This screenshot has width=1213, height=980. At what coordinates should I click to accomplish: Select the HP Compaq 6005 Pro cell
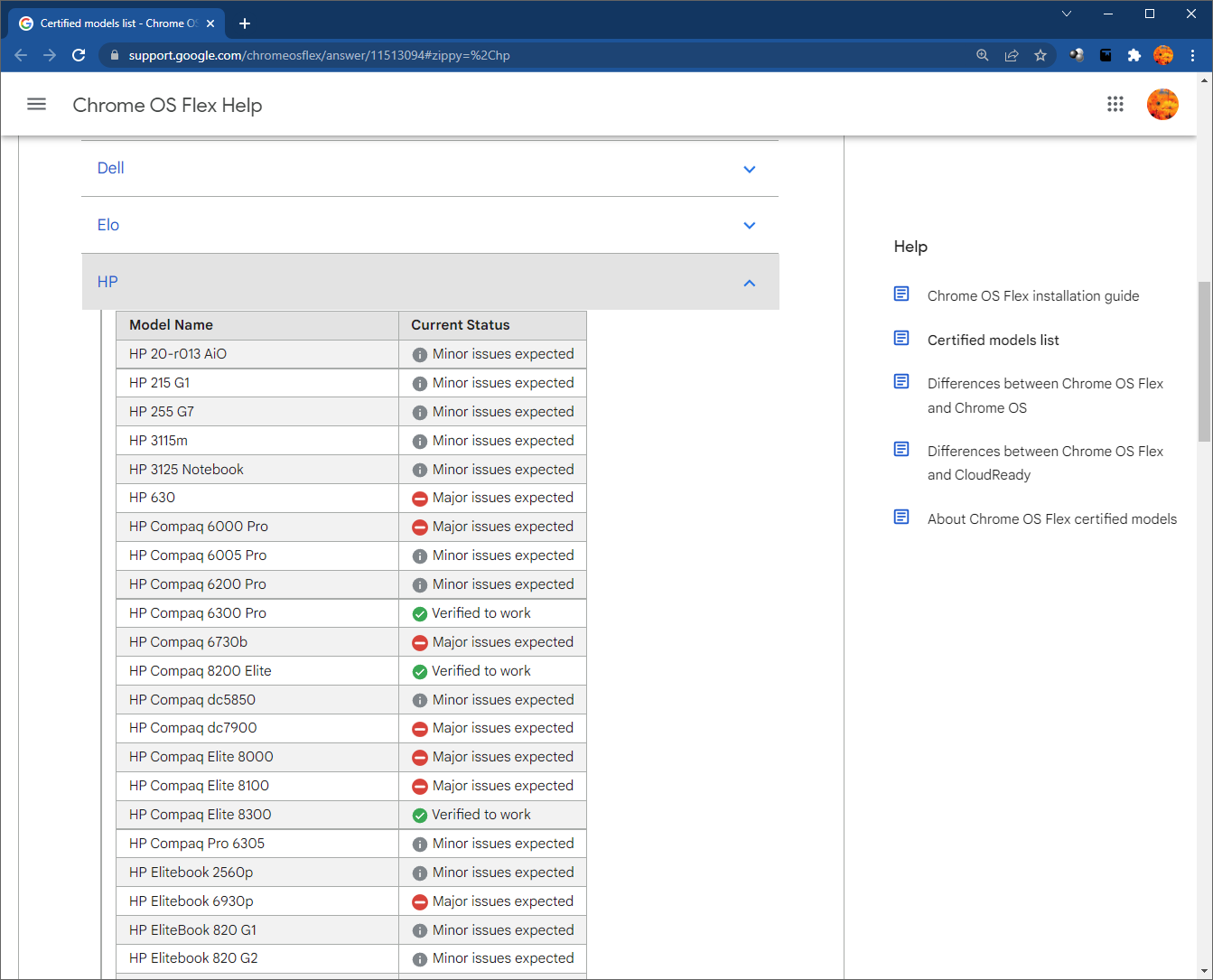point(257,555)
